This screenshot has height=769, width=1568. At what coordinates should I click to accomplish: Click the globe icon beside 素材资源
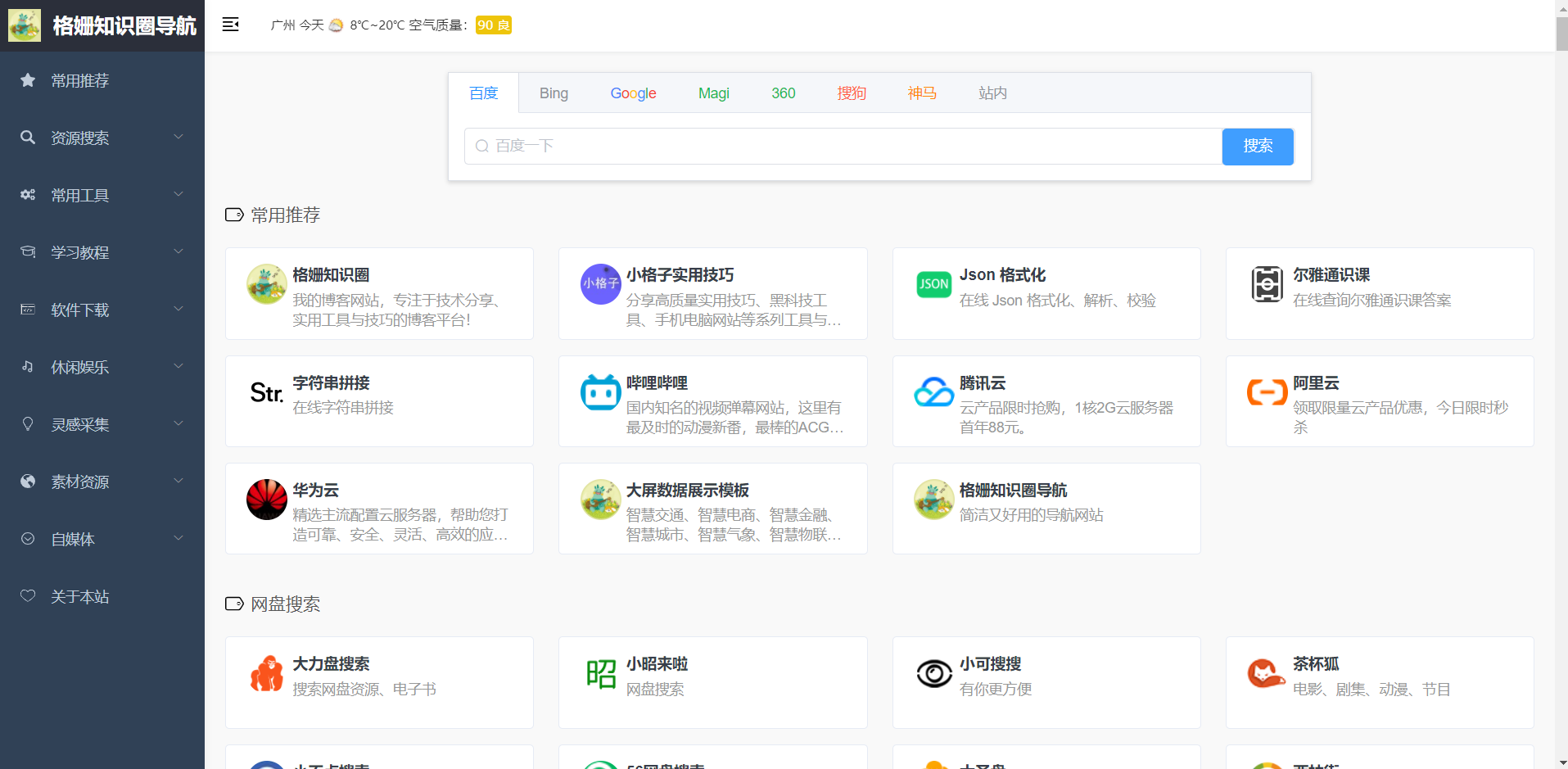tap(28, 482)
